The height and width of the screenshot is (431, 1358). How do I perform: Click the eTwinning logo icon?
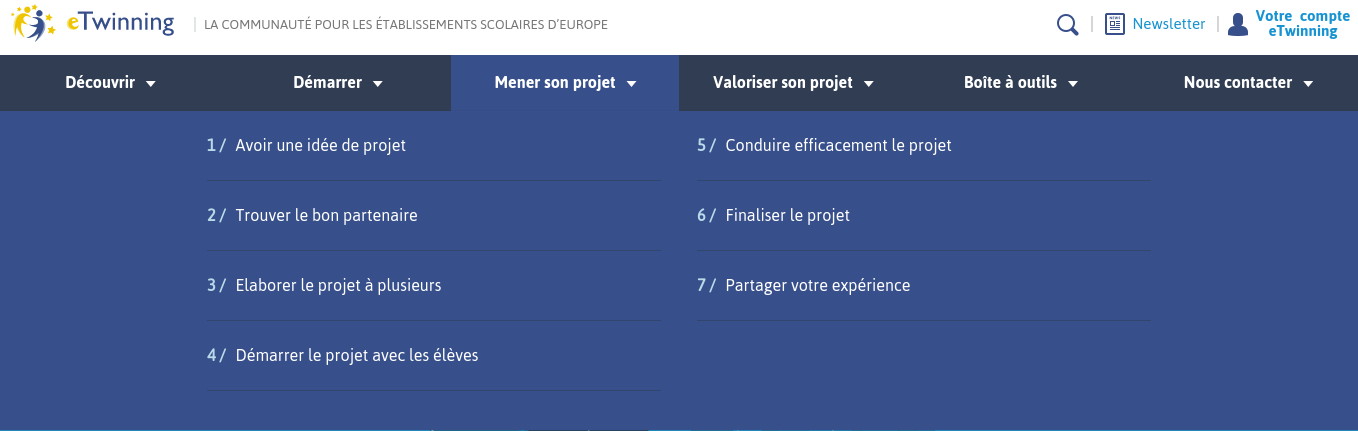34,23
